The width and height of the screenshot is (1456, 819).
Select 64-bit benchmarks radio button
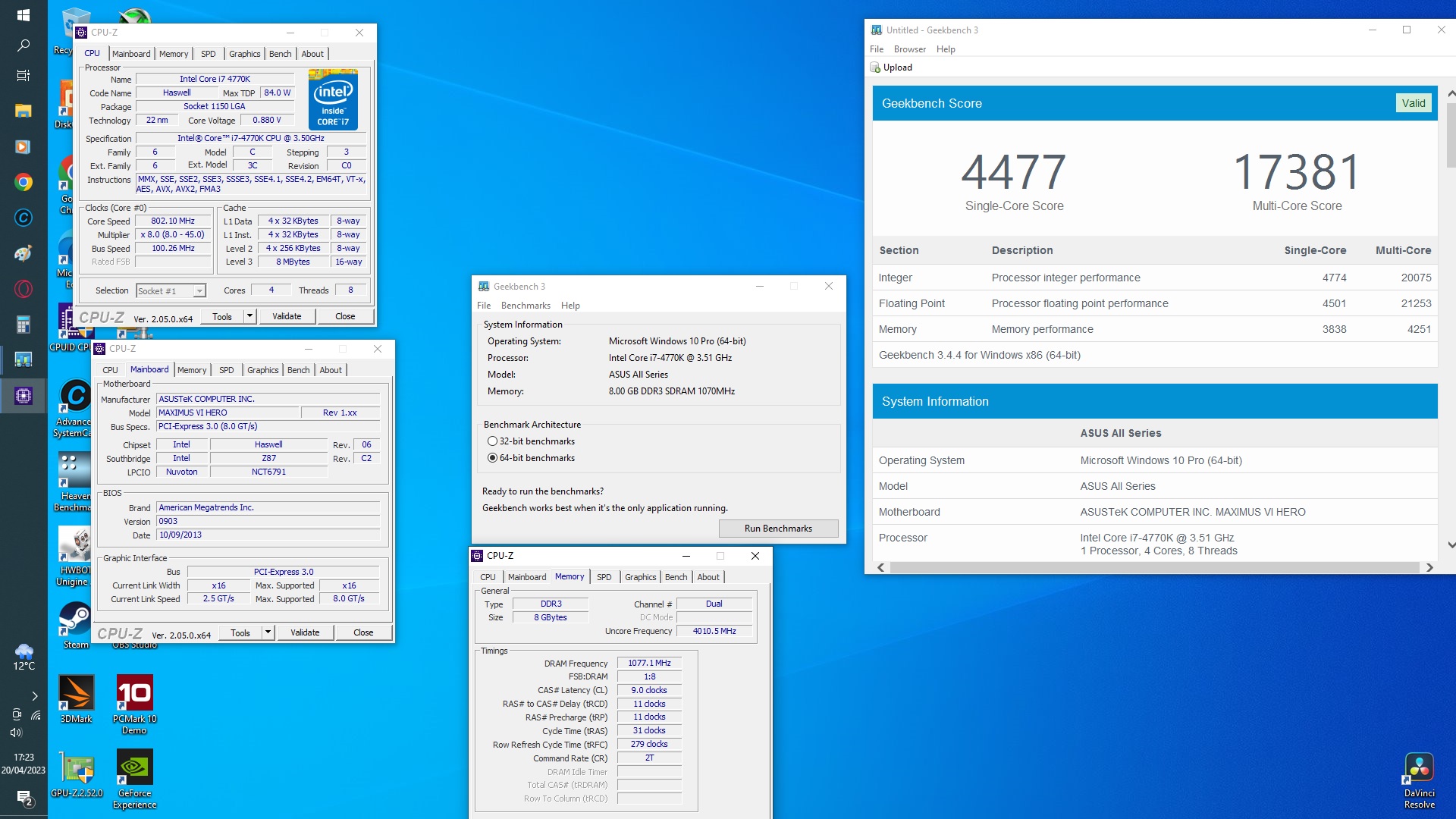pos(493,458)
